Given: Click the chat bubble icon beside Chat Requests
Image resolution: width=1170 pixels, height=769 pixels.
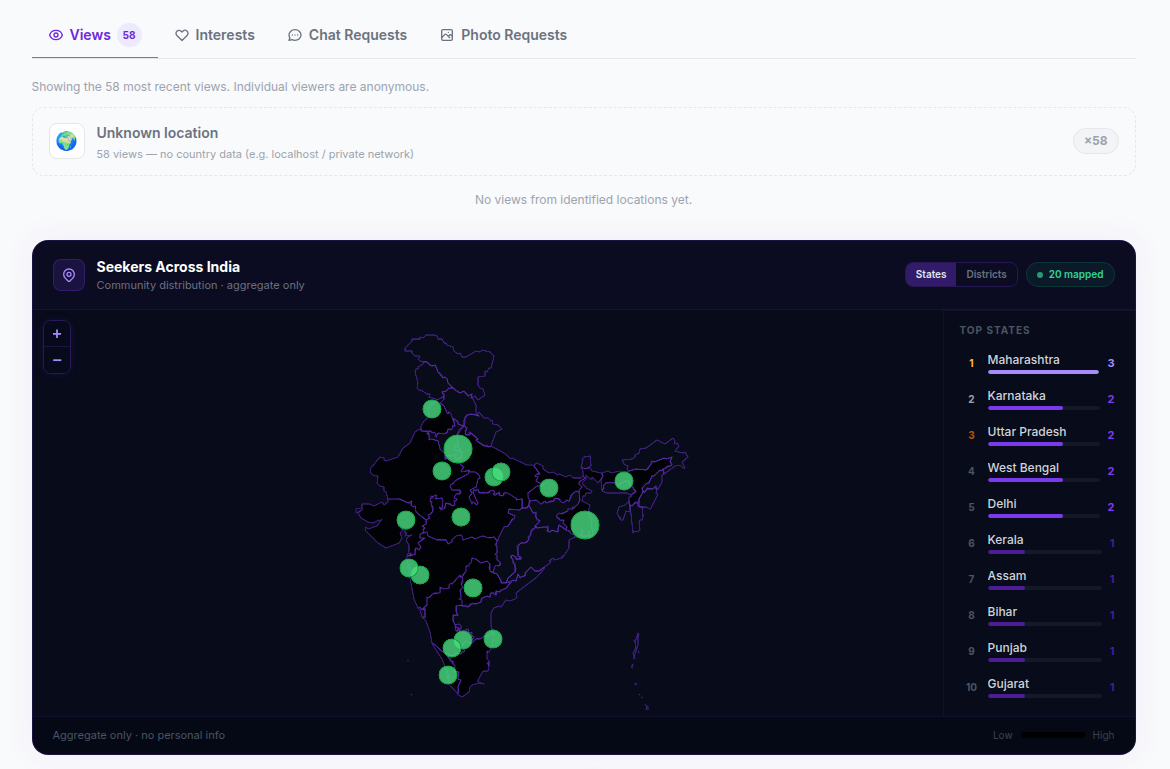Looking at the screenshot, I should point(295,35).
